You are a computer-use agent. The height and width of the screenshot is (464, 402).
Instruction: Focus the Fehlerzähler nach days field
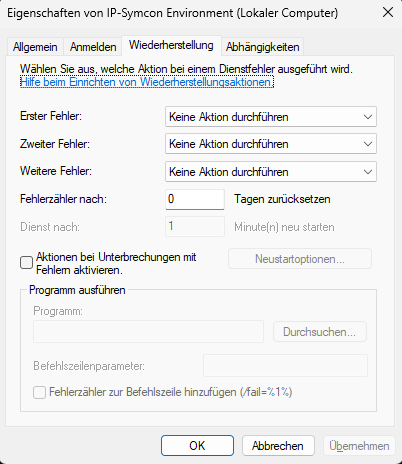[x=195, y=199]
